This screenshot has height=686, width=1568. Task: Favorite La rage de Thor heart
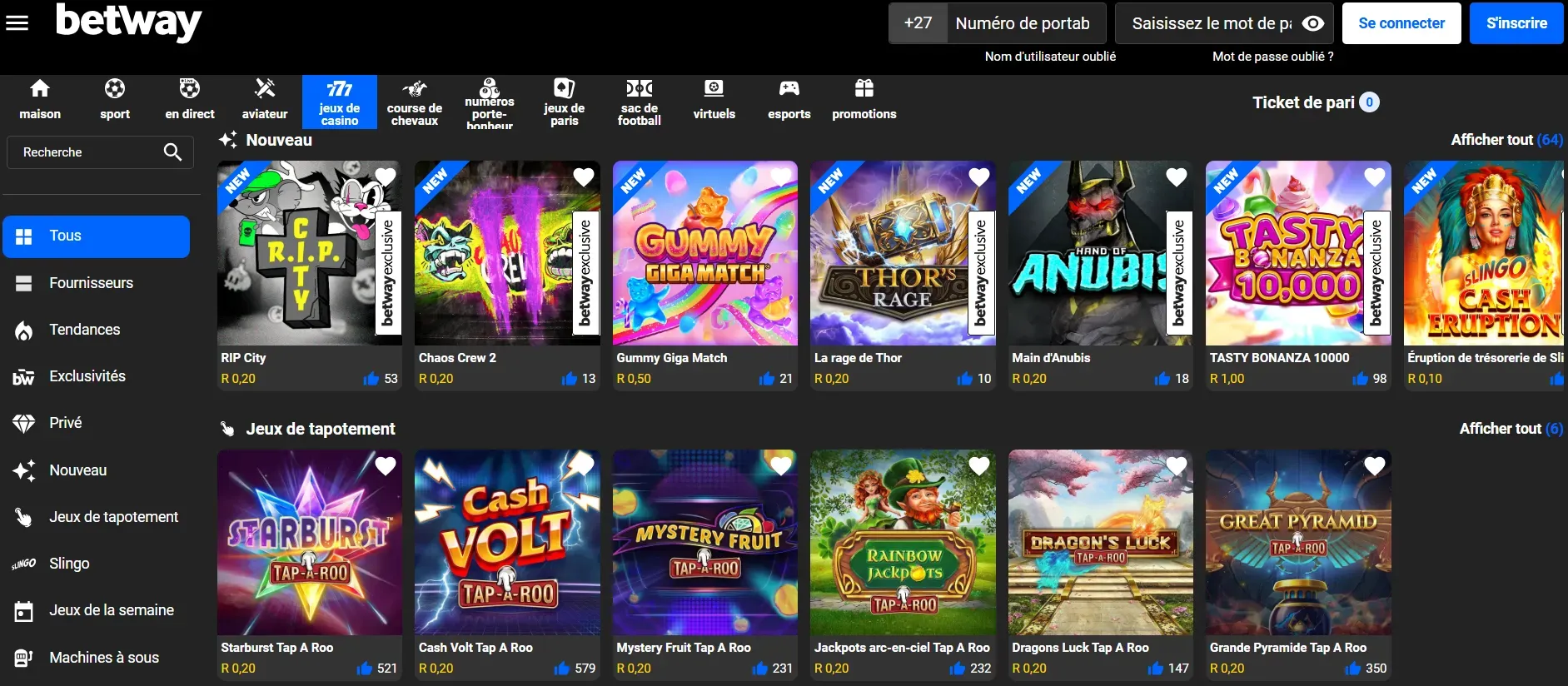pos(979,176)
